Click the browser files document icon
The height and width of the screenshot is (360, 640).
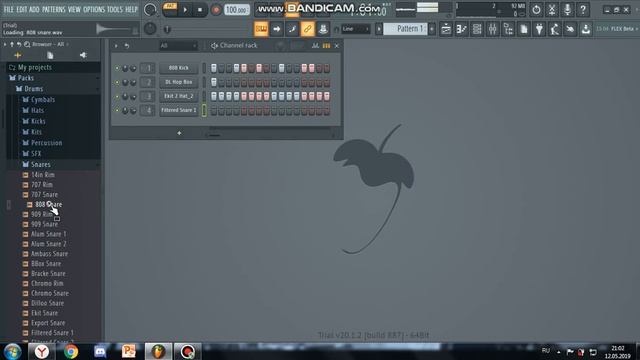tap(50, 55)
